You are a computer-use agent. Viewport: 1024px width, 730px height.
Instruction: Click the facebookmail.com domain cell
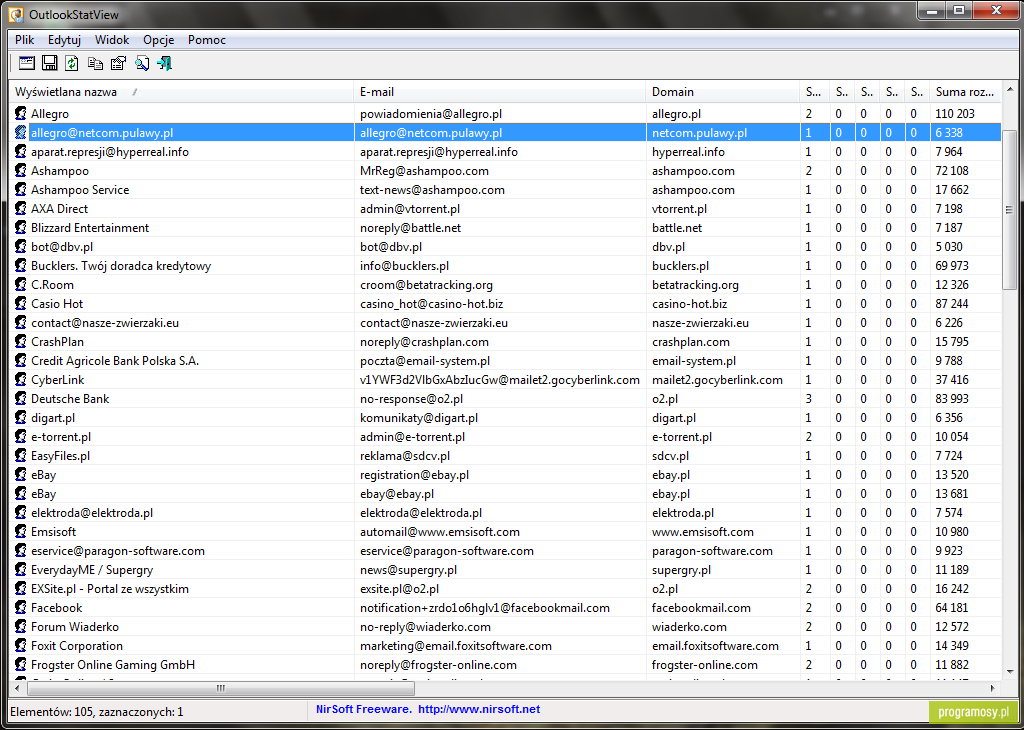701,607
